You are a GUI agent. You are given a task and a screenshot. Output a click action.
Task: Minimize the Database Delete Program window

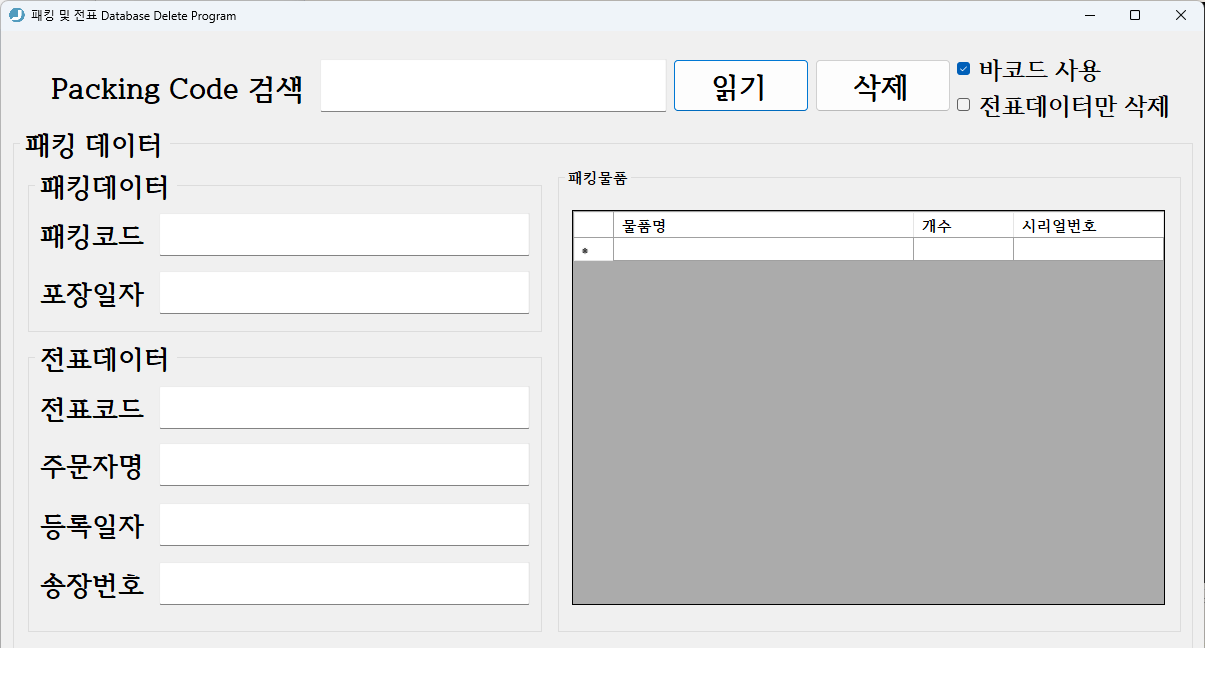[1089, 15]
